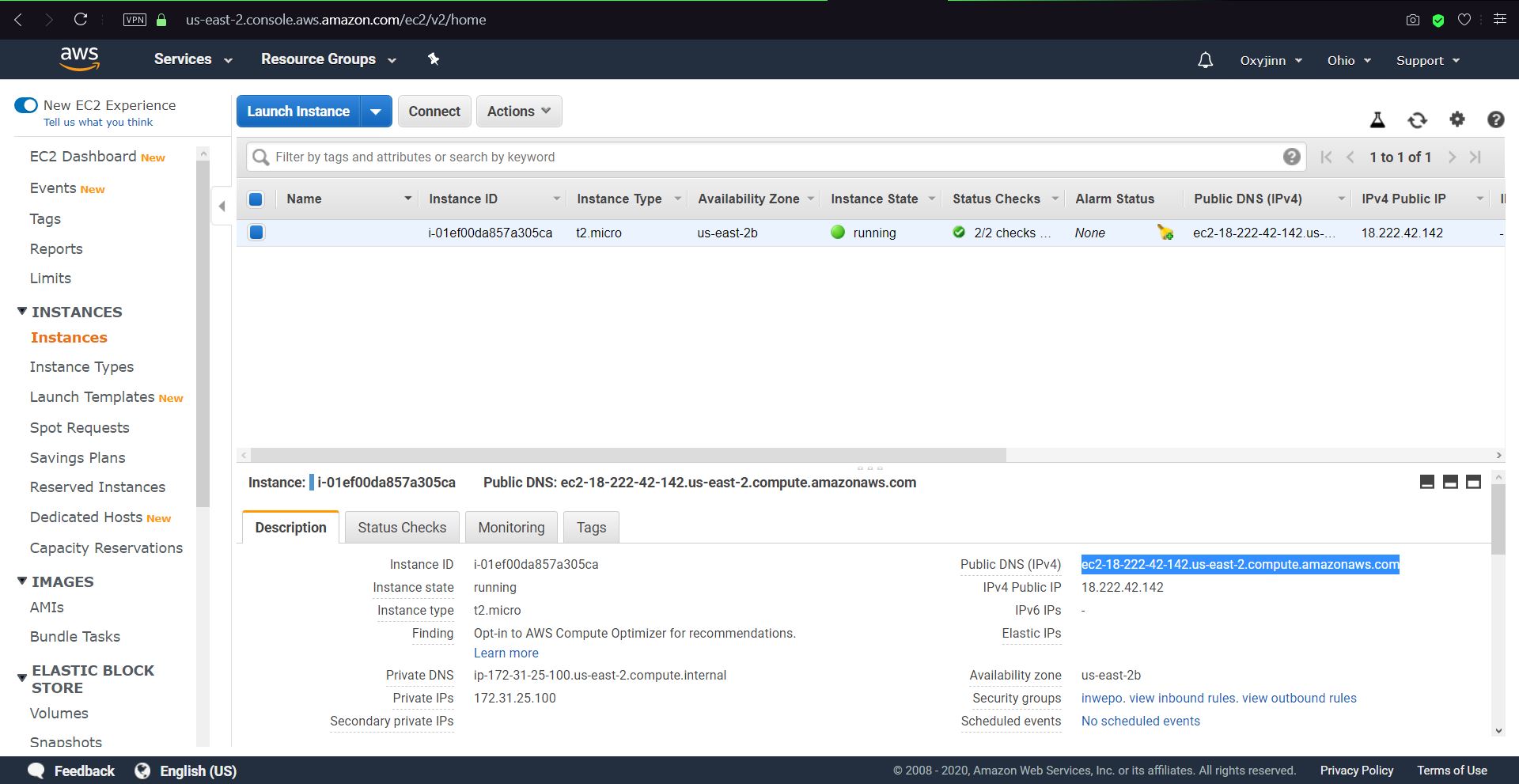
Task: Uncheck the select-all instances checkbox
Action: [256, 199]
